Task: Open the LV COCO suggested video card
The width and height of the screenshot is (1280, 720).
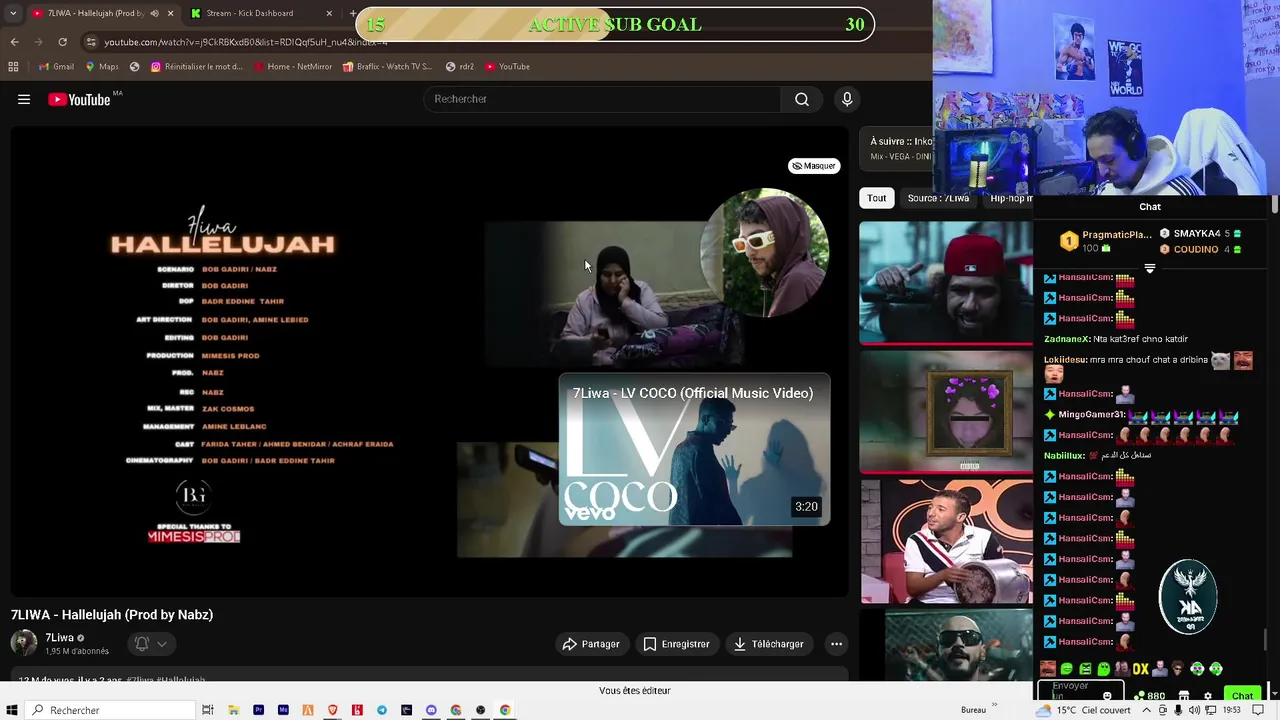Action: [x=694, y=450]
